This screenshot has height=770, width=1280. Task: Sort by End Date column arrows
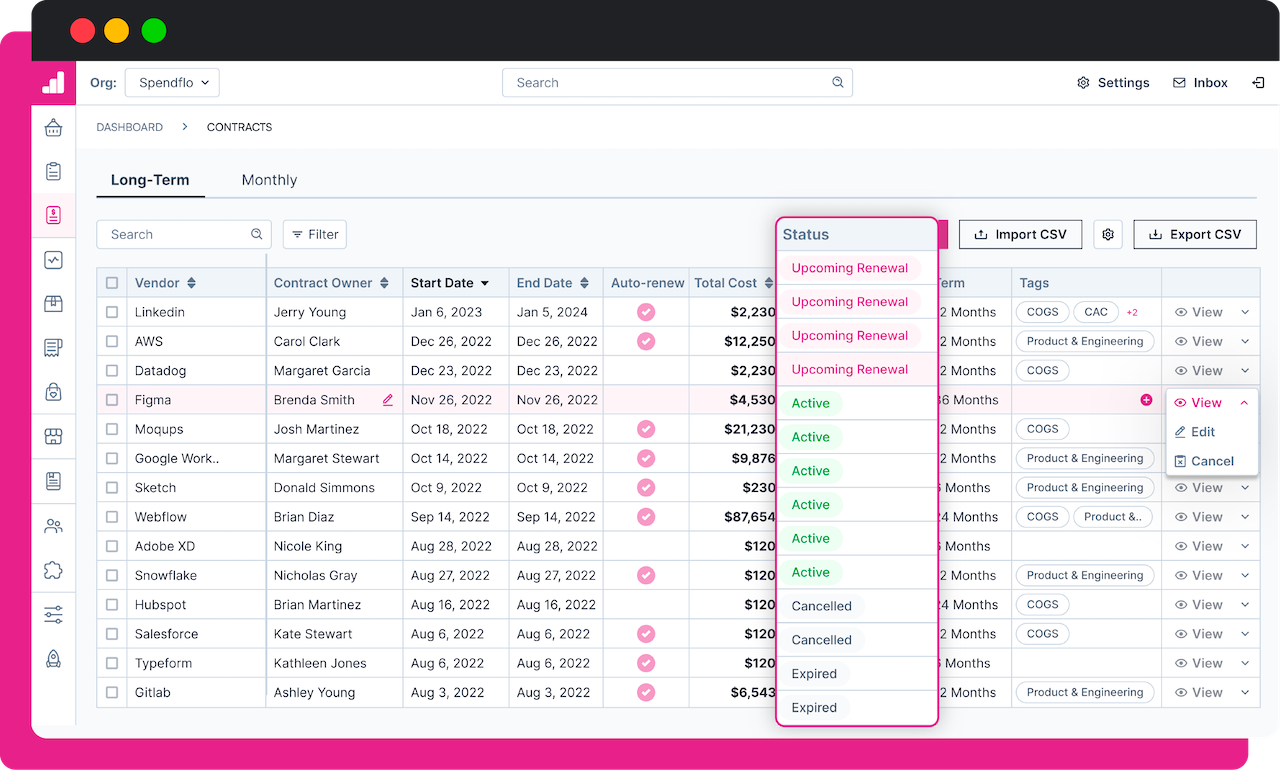click(585, 283)
